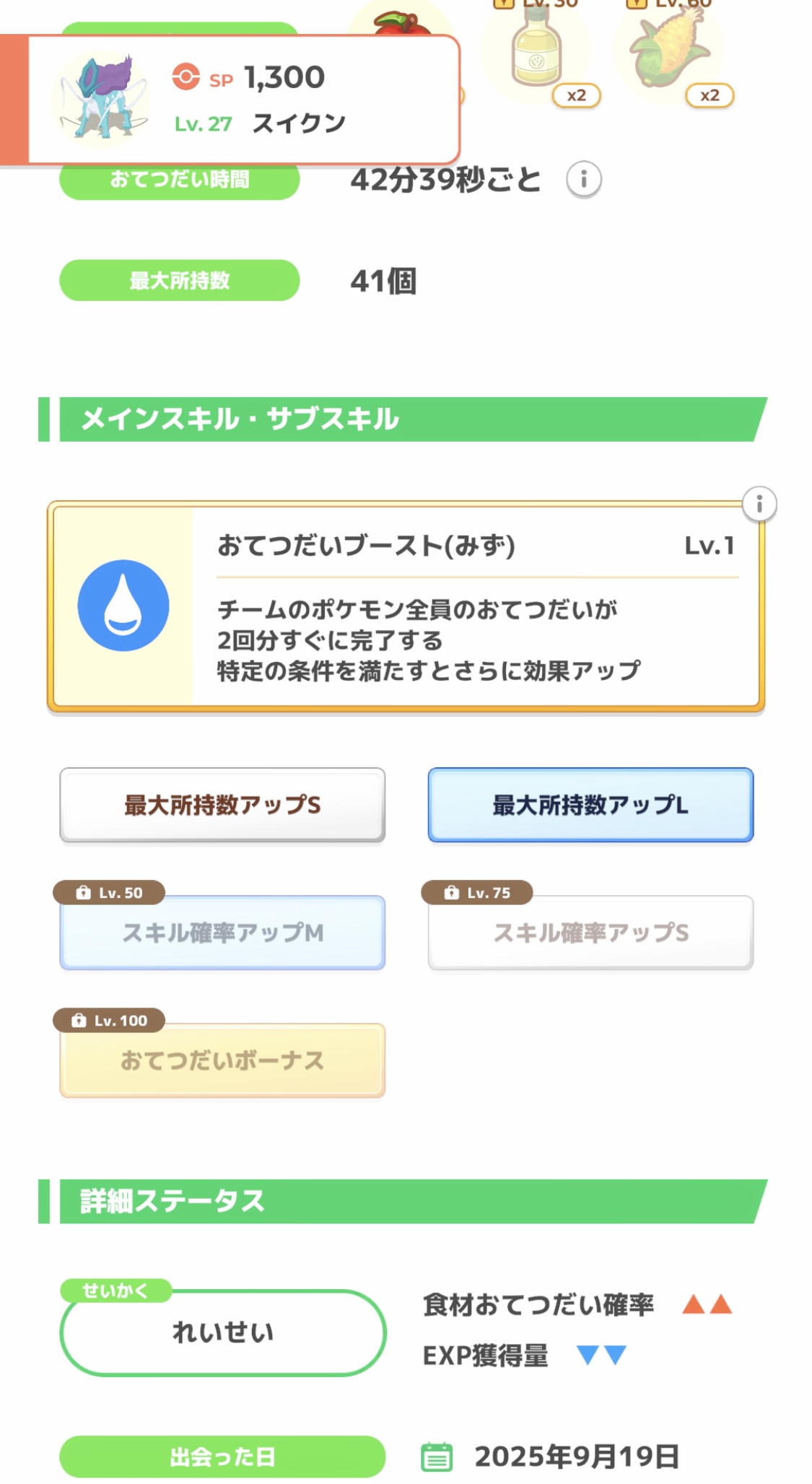Open main skill info icon

tap(759, 504)
